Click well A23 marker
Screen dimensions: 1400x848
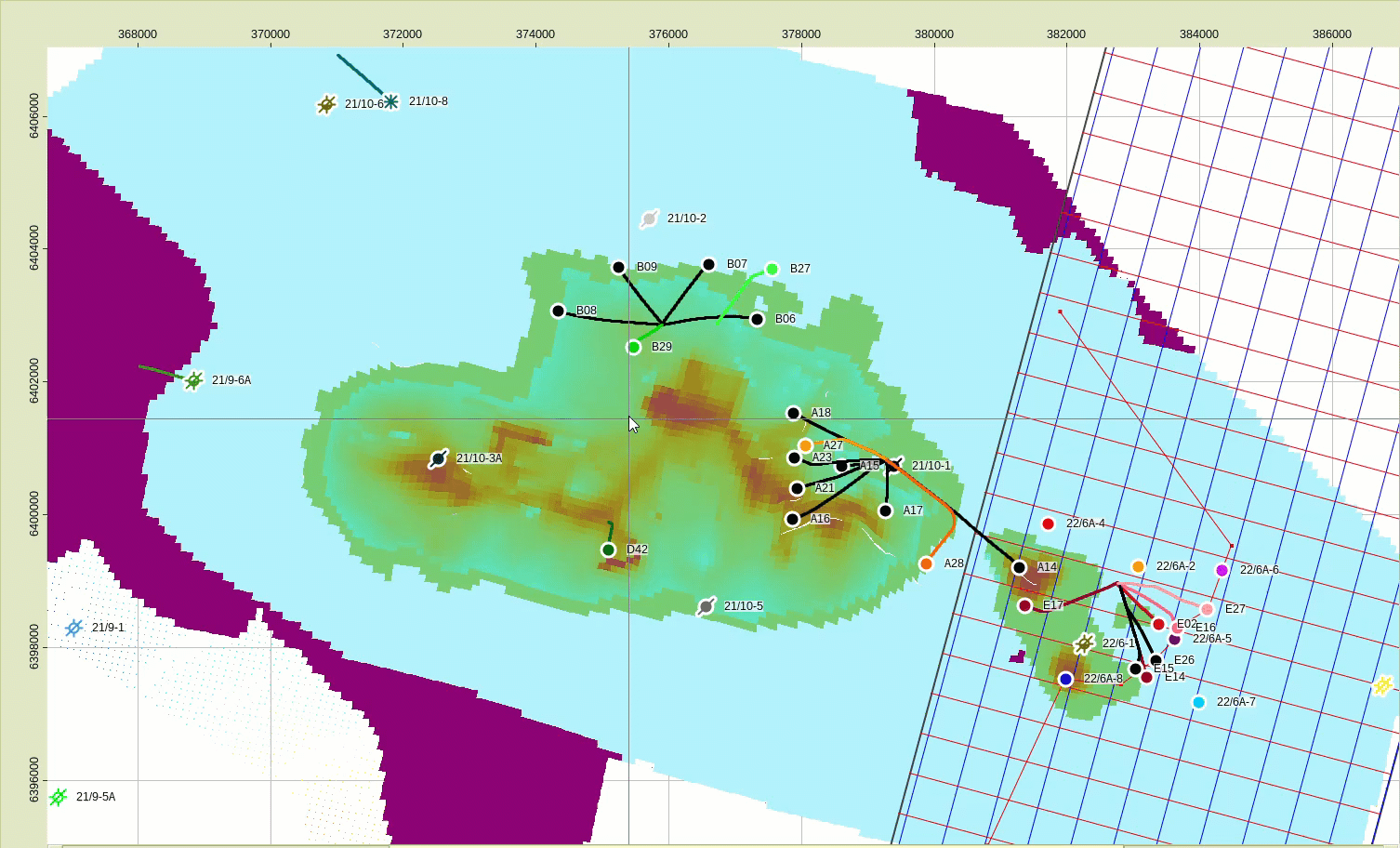pyautogui.click(x=794, y=458)
